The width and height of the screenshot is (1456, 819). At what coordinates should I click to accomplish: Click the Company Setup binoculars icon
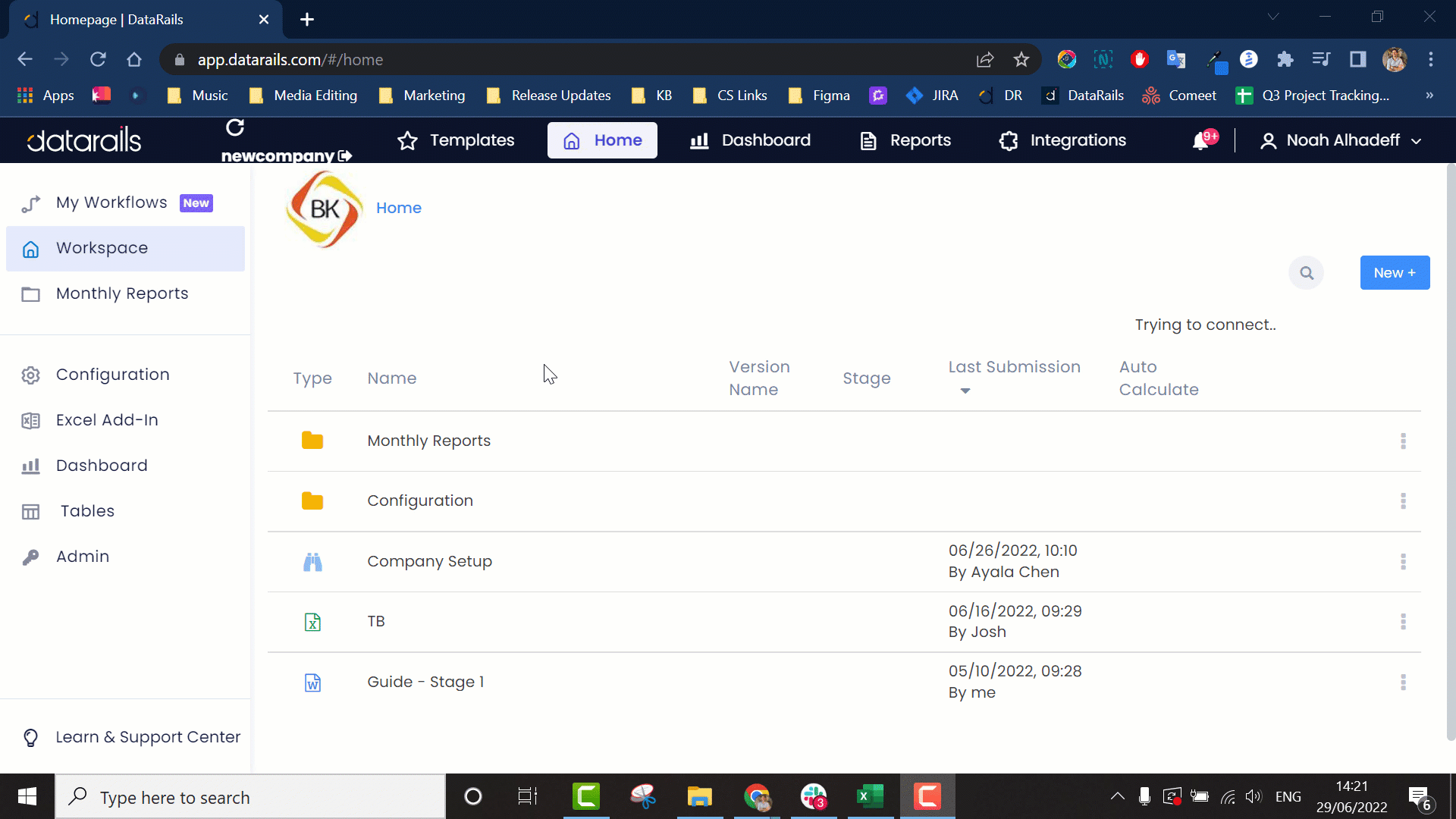pos(312,561)
